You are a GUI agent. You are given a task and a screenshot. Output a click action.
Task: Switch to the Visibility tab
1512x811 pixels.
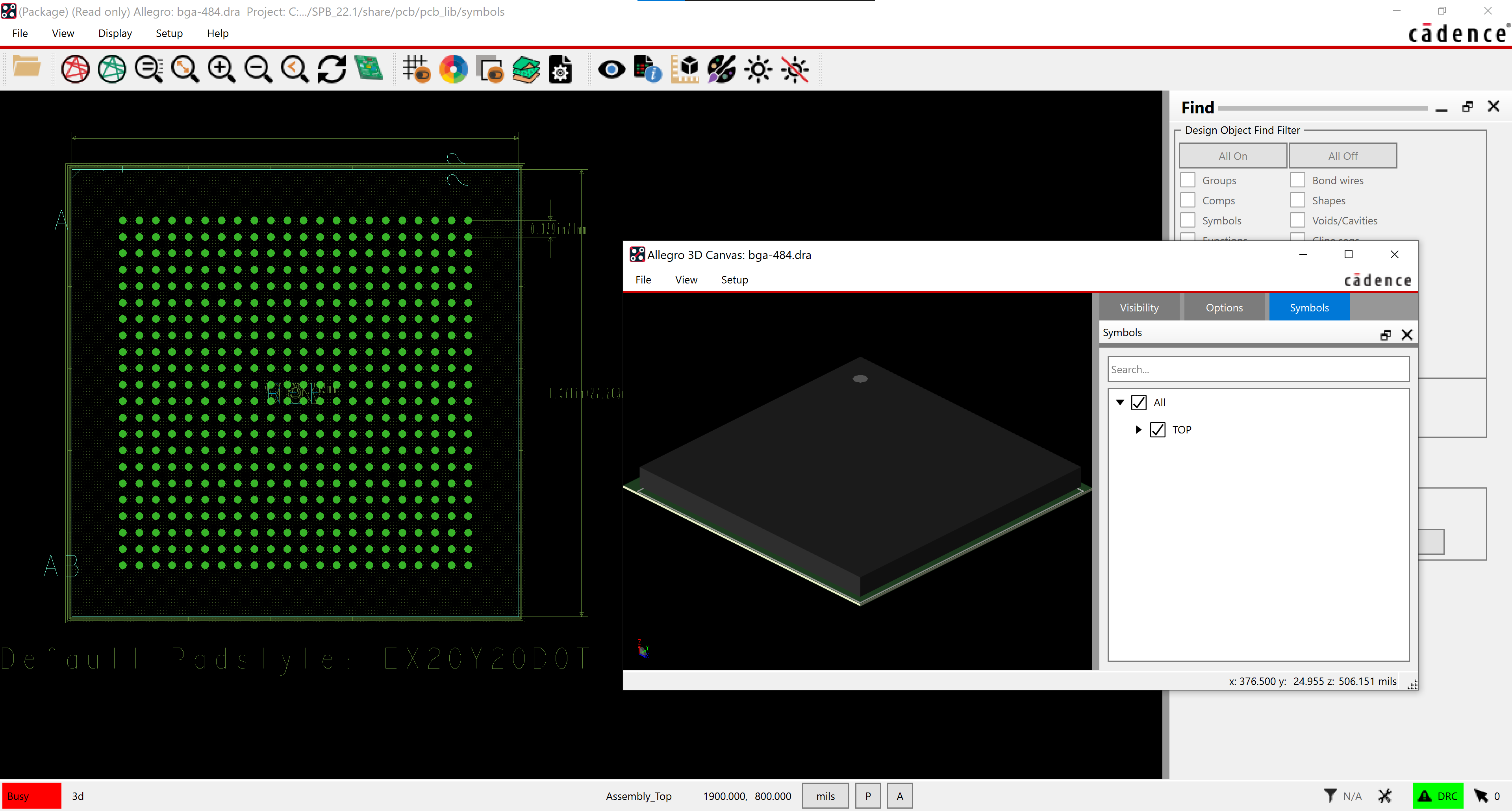(1139, 307)
